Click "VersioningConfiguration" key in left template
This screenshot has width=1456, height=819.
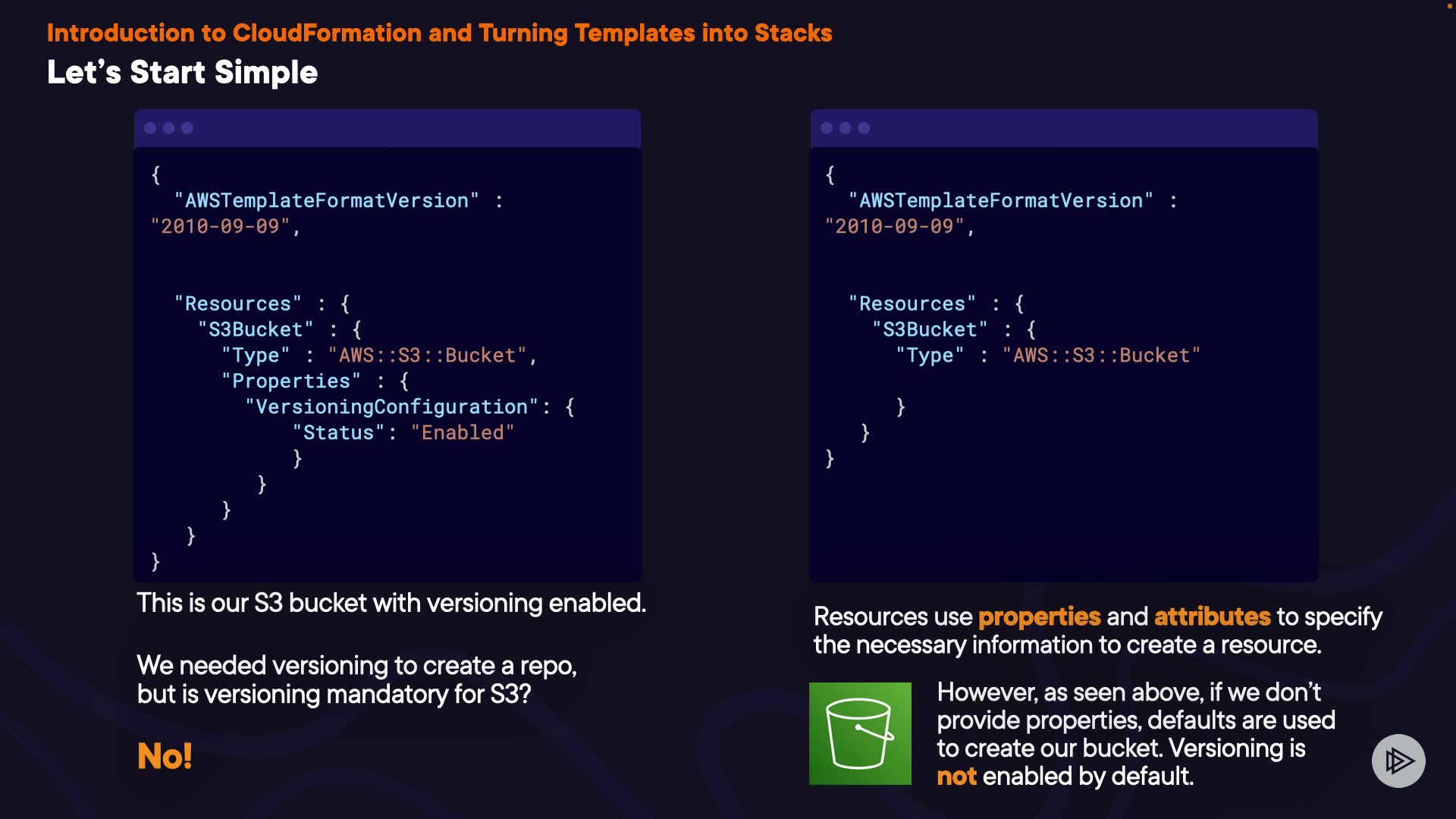391,407
